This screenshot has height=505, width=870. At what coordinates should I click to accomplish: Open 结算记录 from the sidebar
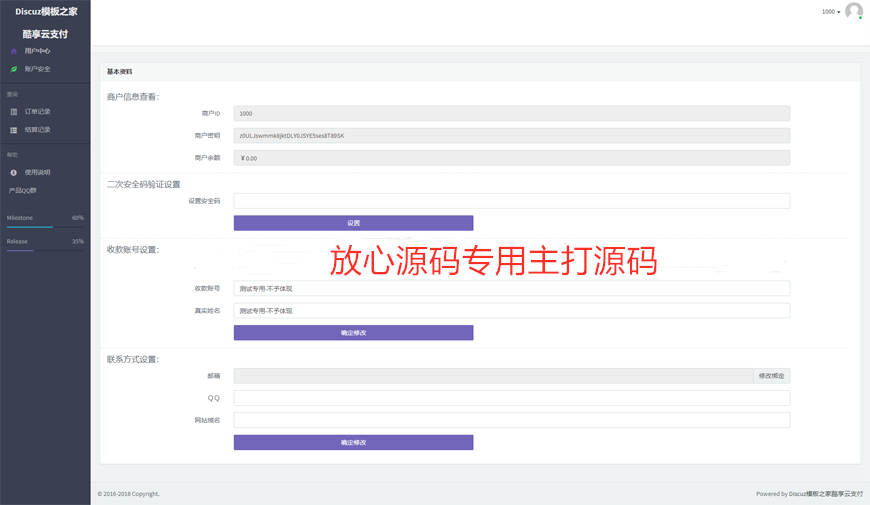click(37, 130)
